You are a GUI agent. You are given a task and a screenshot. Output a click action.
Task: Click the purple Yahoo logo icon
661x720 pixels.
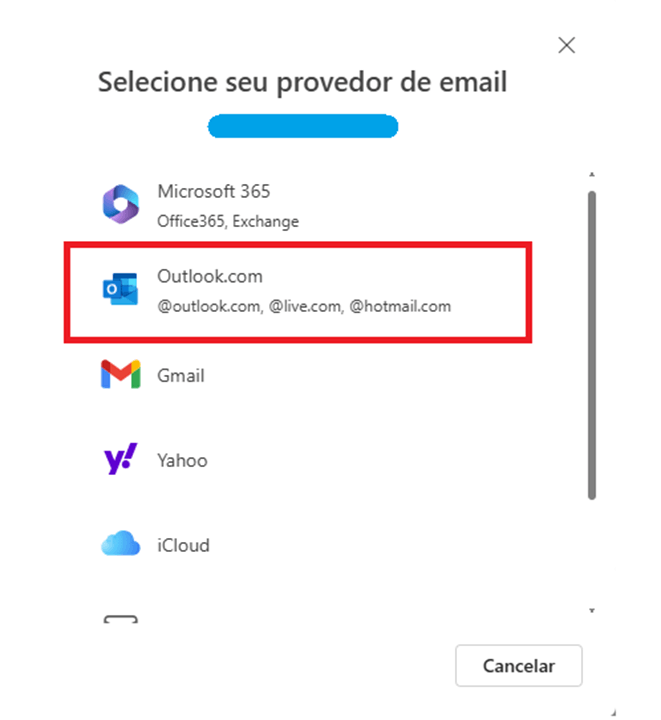121,458
